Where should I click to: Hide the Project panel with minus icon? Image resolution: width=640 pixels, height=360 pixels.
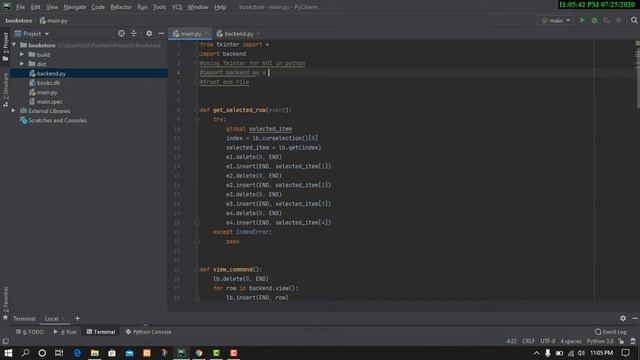pos(161,33)
